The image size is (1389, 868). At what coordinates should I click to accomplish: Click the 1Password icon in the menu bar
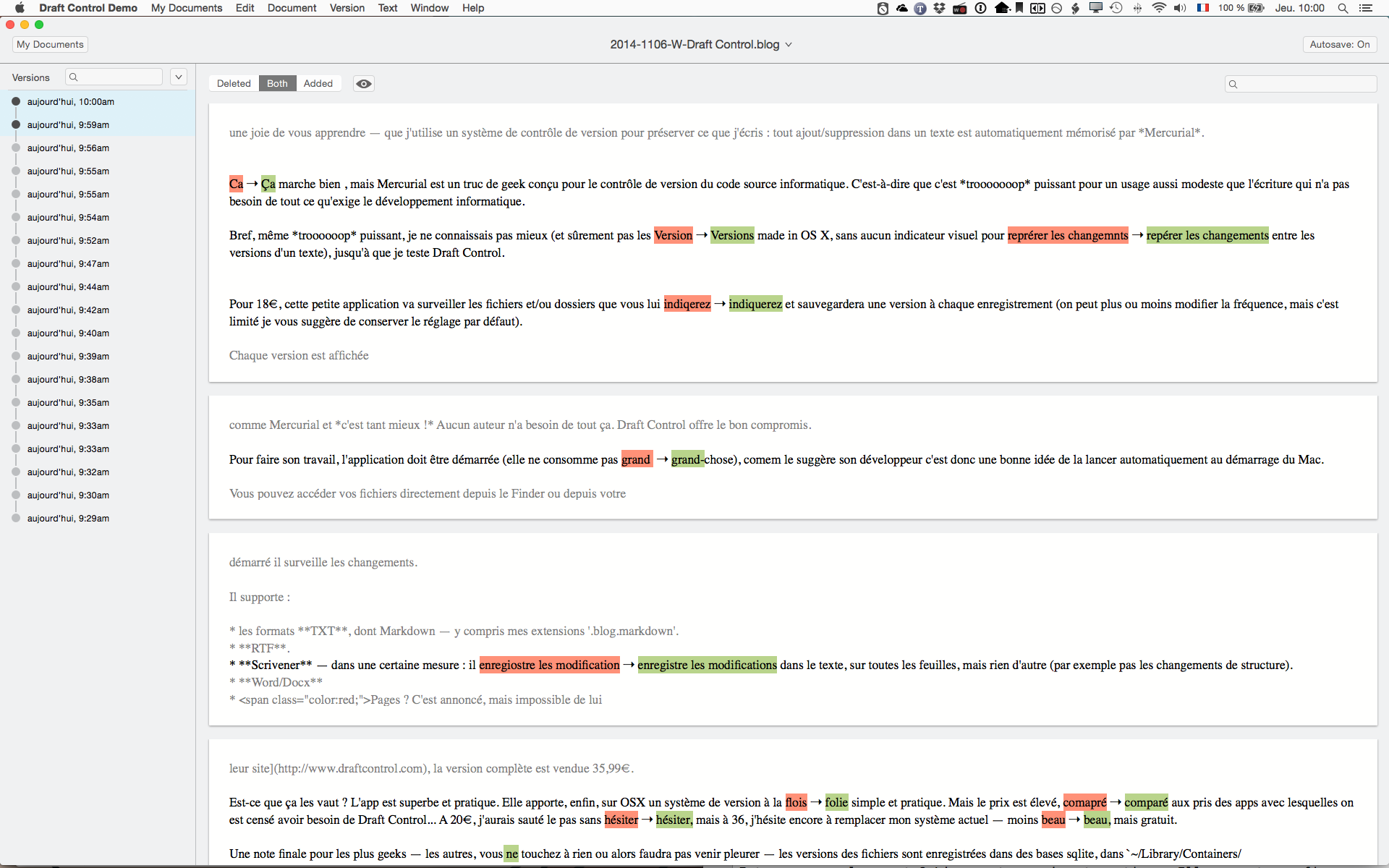(x=980, y=8)
